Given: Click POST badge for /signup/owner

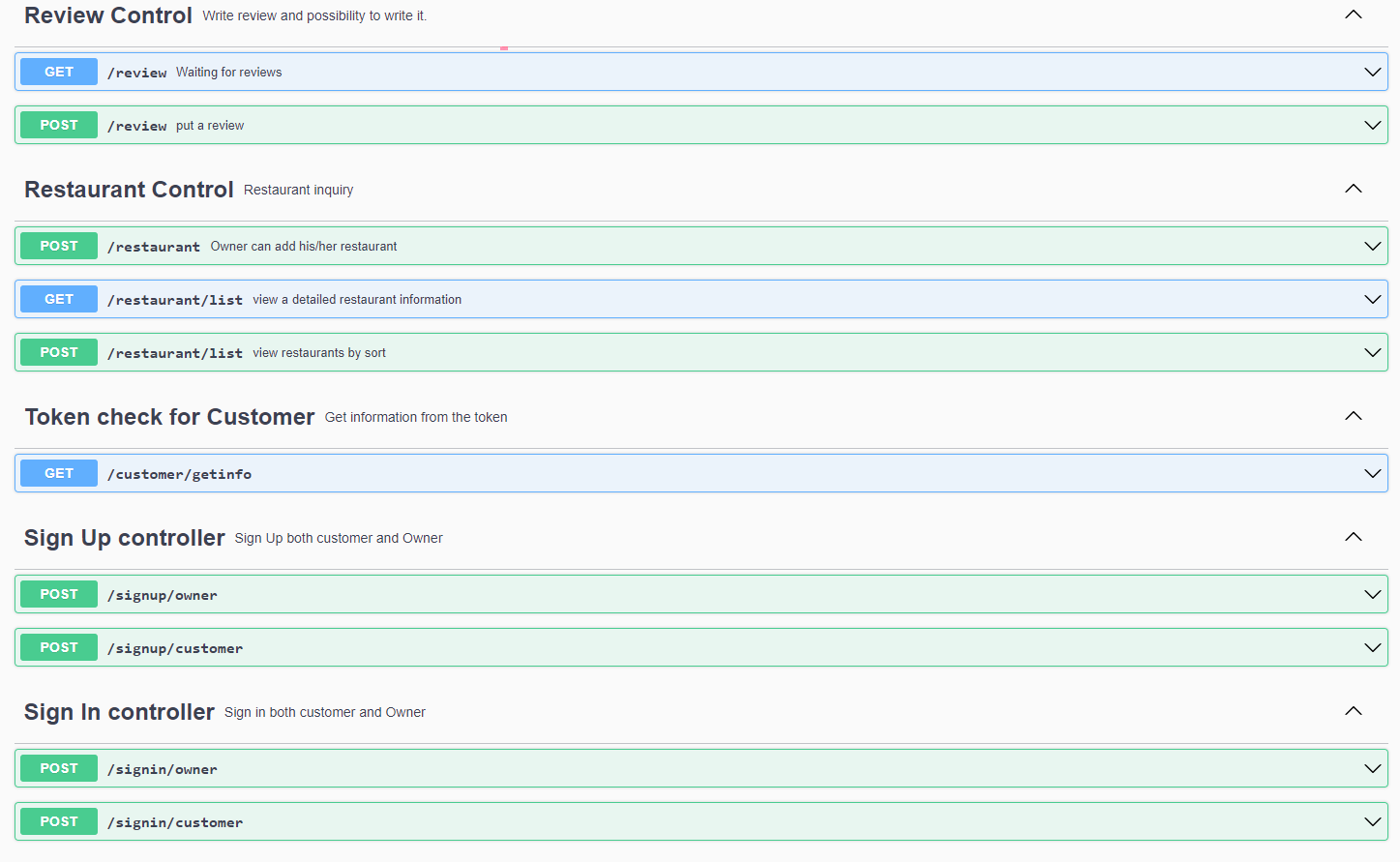Looking at the screenshot, I should [59, 594].
